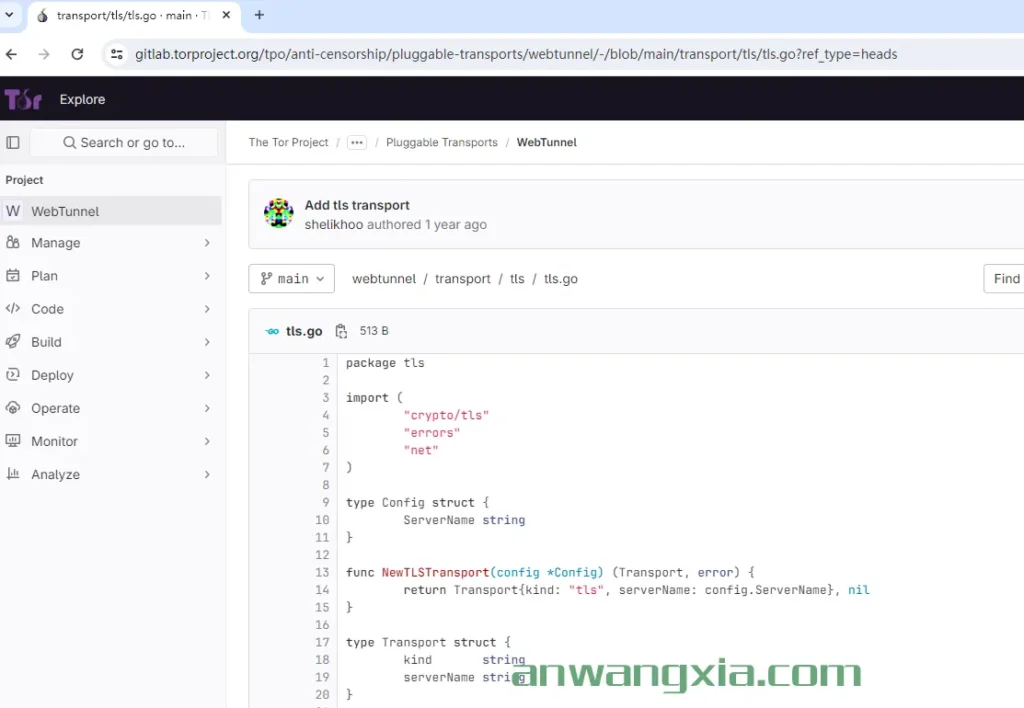This screenshot has height=708, width=1024.
Task: Navigate to transport path segment
Action: point(462,279)
